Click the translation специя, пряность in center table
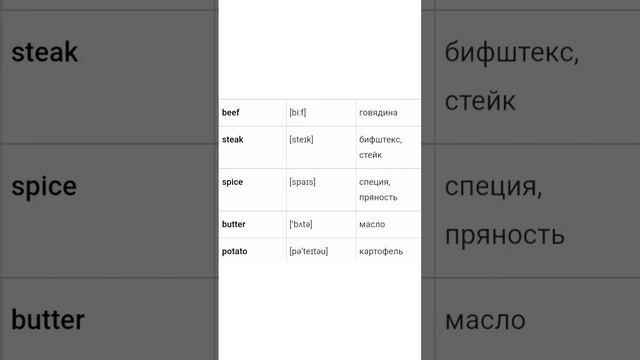This screenshot has height=360, width=640. (x=378, y=190)
